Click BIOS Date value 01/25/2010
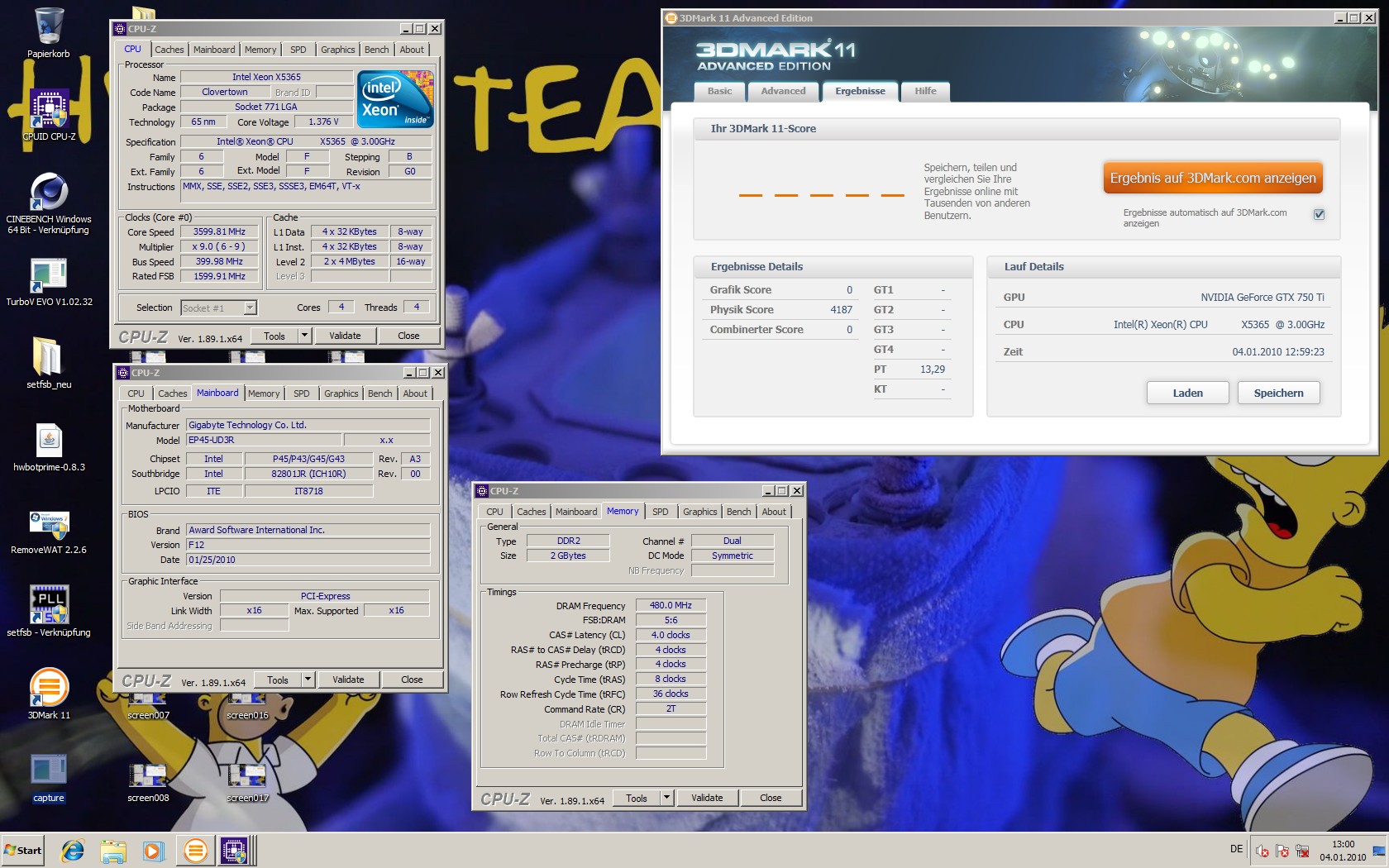This screenshot has width=1389, height=868. (x=308, y=560)
